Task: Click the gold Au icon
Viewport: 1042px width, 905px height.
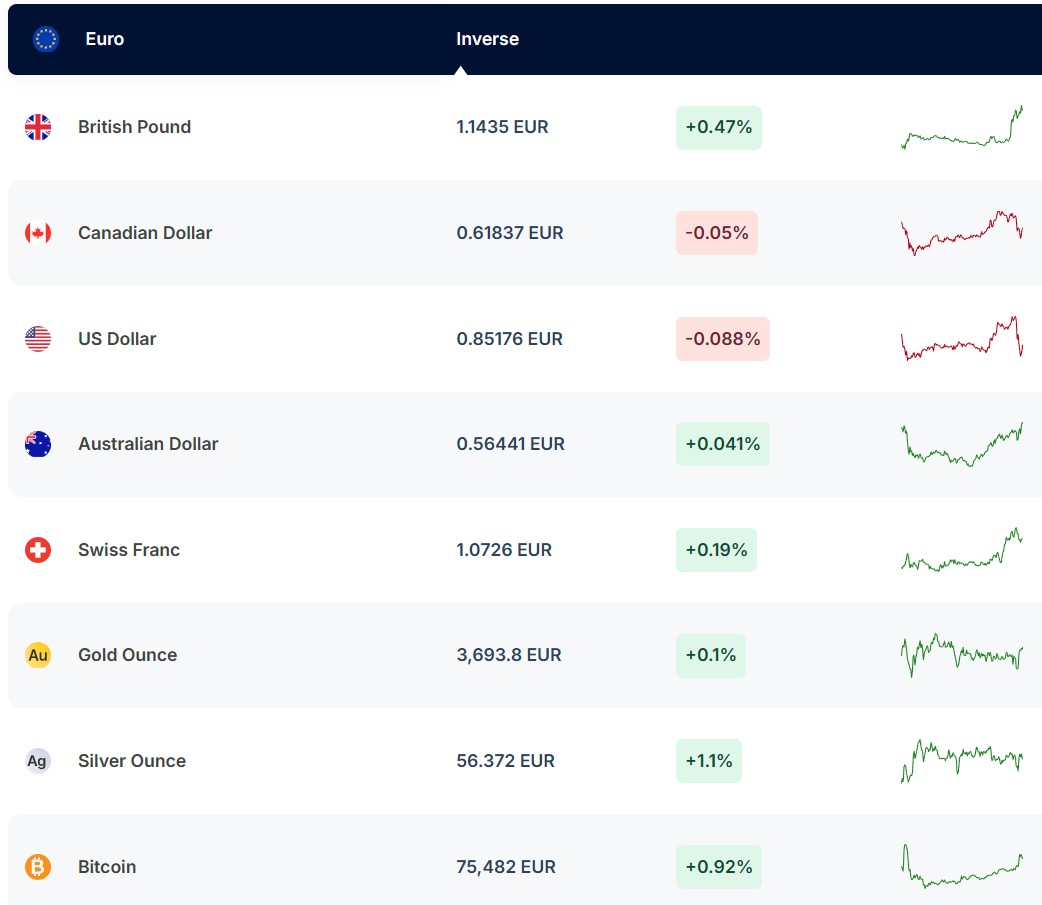Action: click(38, 656)
